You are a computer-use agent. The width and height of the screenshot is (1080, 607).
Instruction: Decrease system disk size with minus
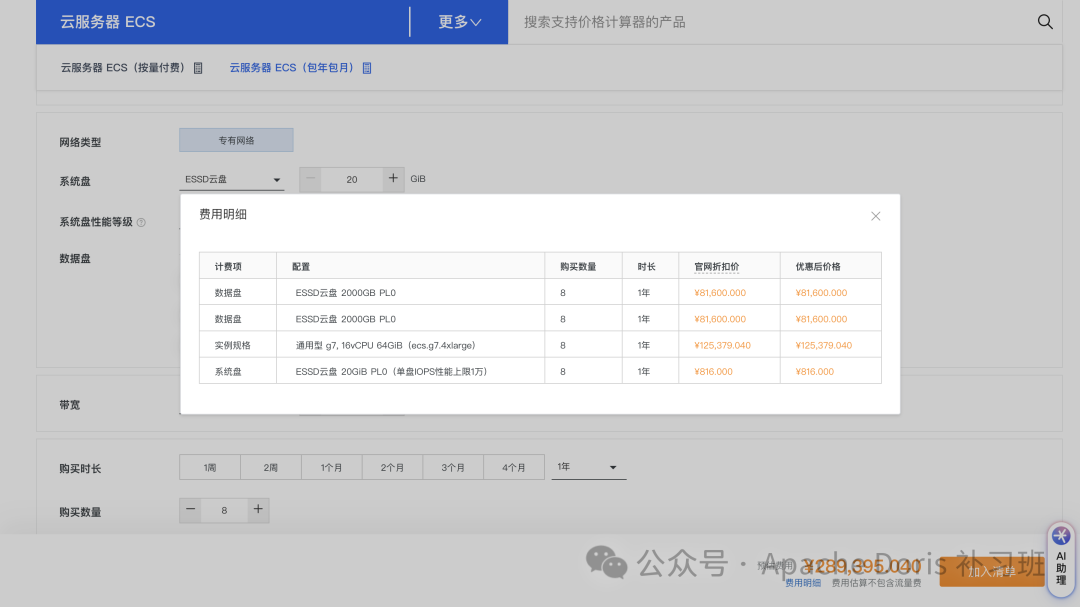(x=310, y=179)
